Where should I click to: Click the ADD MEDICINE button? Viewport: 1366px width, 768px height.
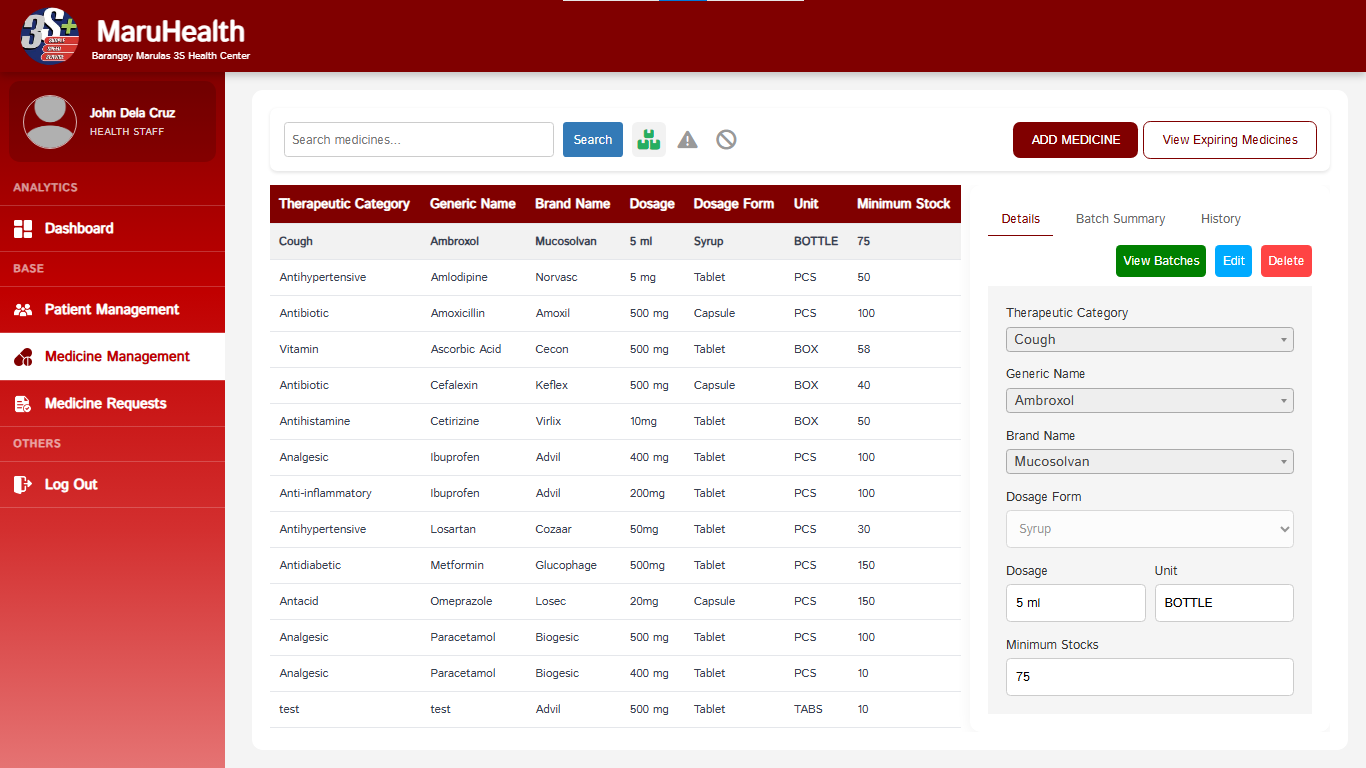pyautogui.click(x=1075, y=140)
